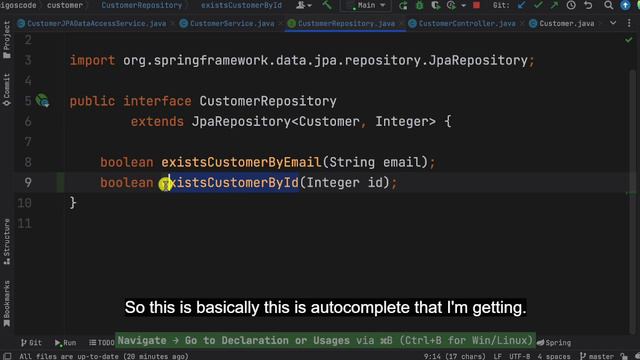Show hidden editor tabs chevron
This screenshot has width=640, height=360.
click(613, 23)
